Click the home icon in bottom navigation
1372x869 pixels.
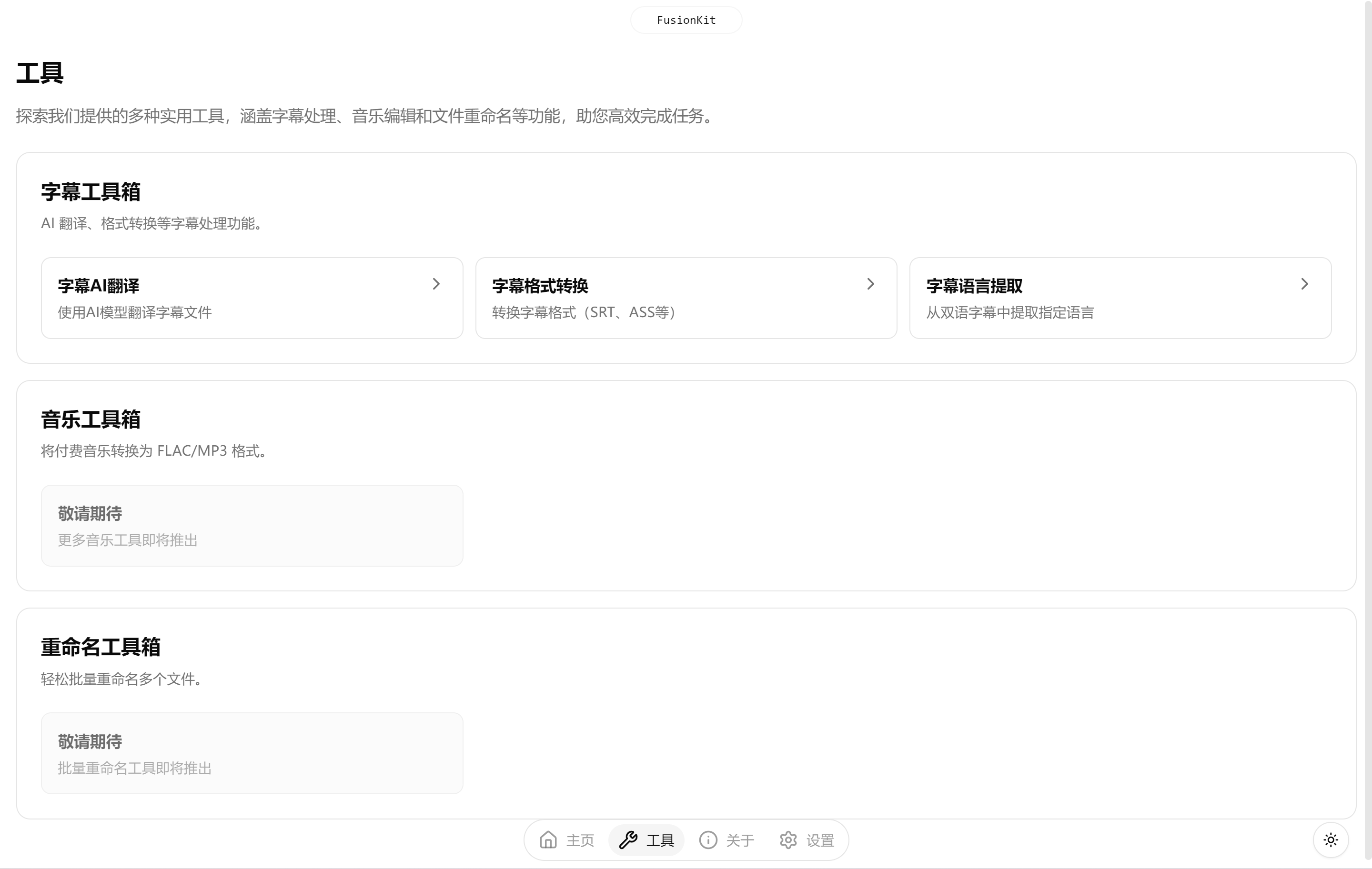pos(548,839)
